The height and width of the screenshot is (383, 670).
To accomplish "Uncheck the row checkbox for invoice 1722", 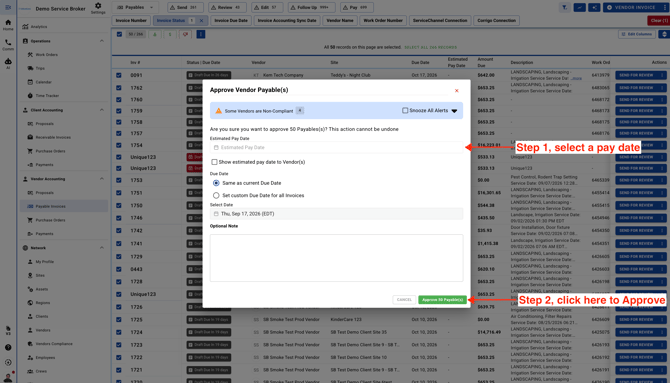I will coord(119,357).
